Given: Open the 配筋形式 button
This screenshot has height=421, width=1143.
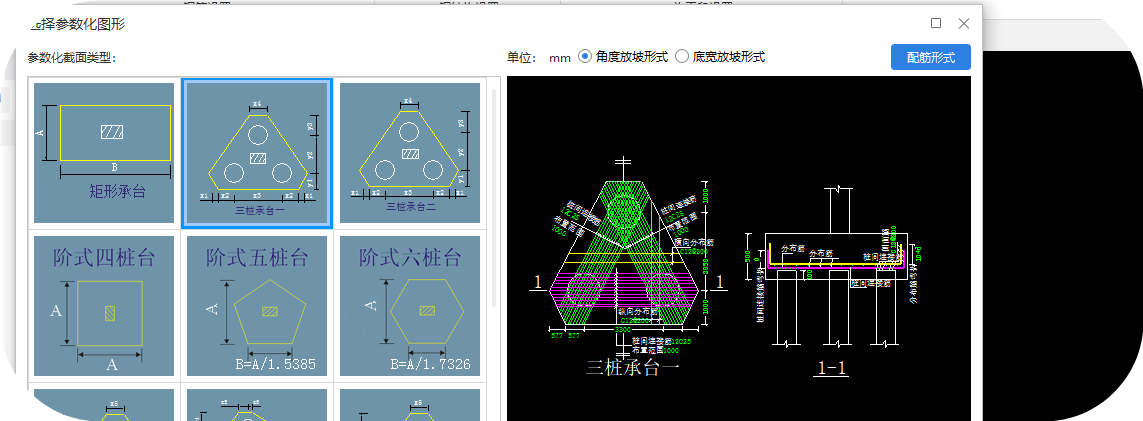Looking at the screenshot, I should pos(931,57).
